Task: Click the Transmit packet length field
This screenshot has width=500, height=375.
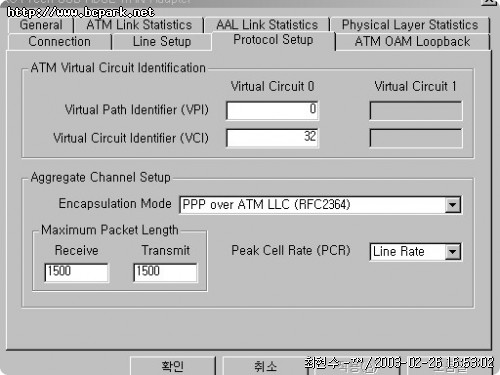Action: coord(165,272)
